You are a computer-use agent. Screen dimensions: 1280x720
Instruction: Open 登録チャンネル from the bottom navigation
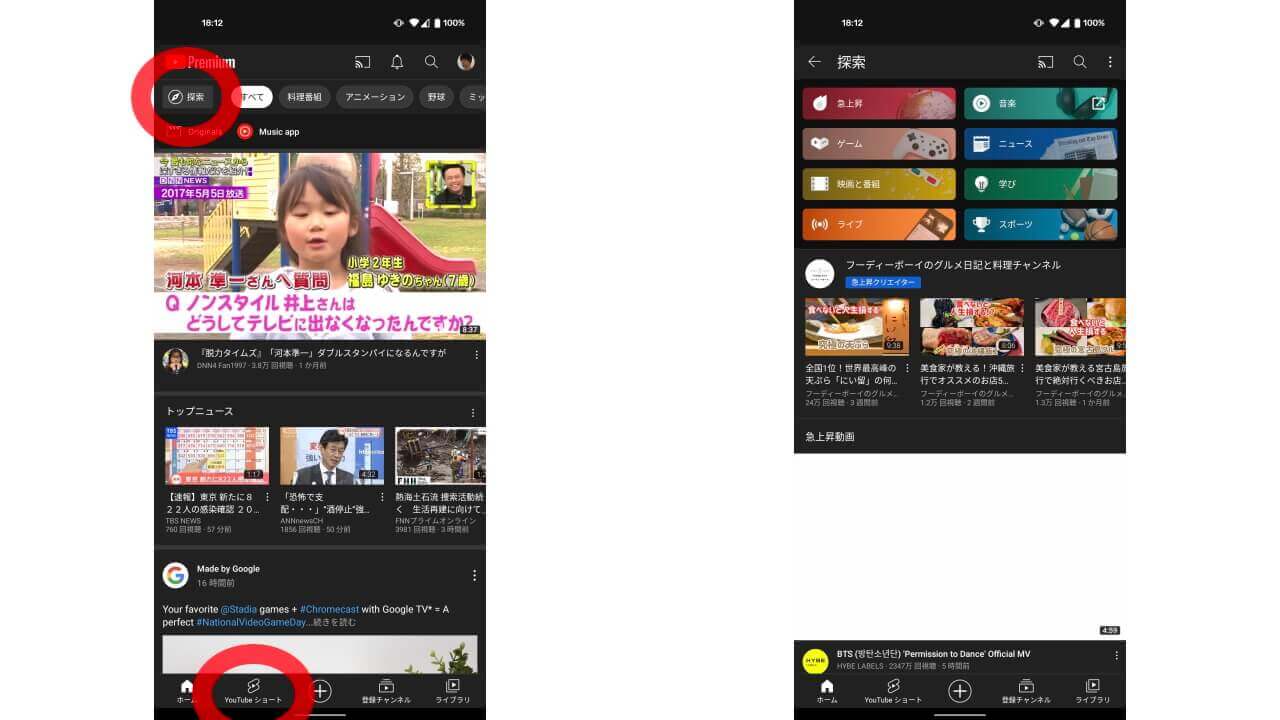pos(385,691)
